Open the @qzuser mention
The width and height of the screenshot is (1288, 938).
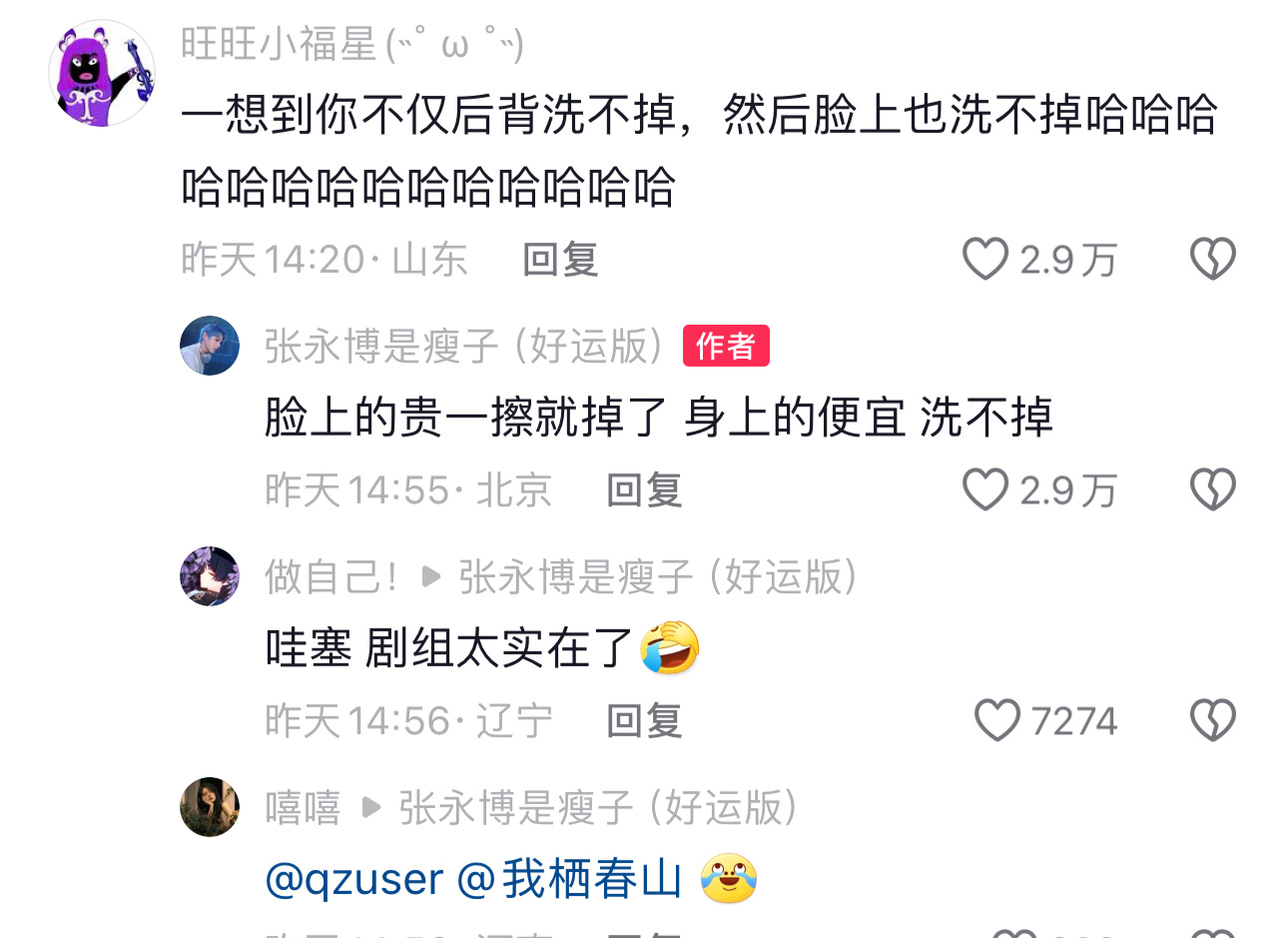click(354, 880)
